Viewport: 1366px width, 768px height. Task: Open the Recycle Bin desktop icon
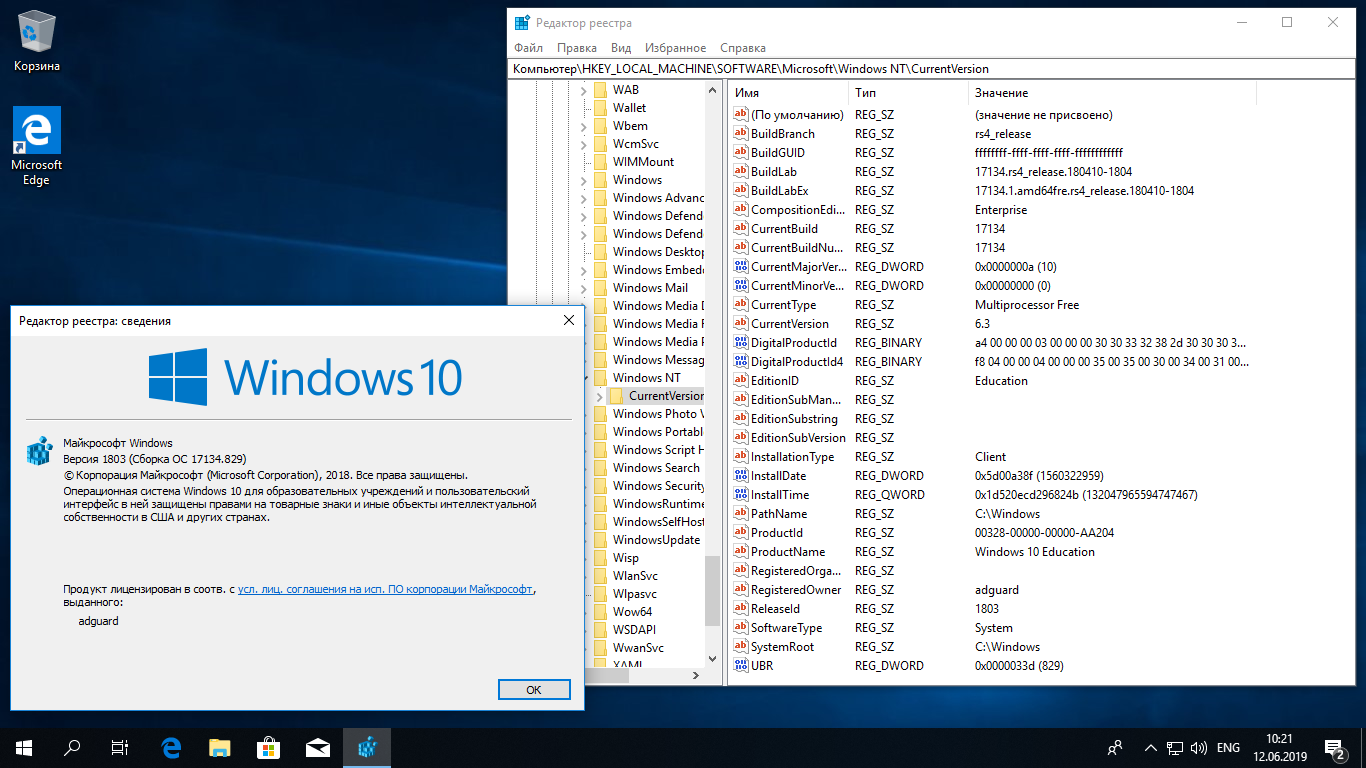37,40
